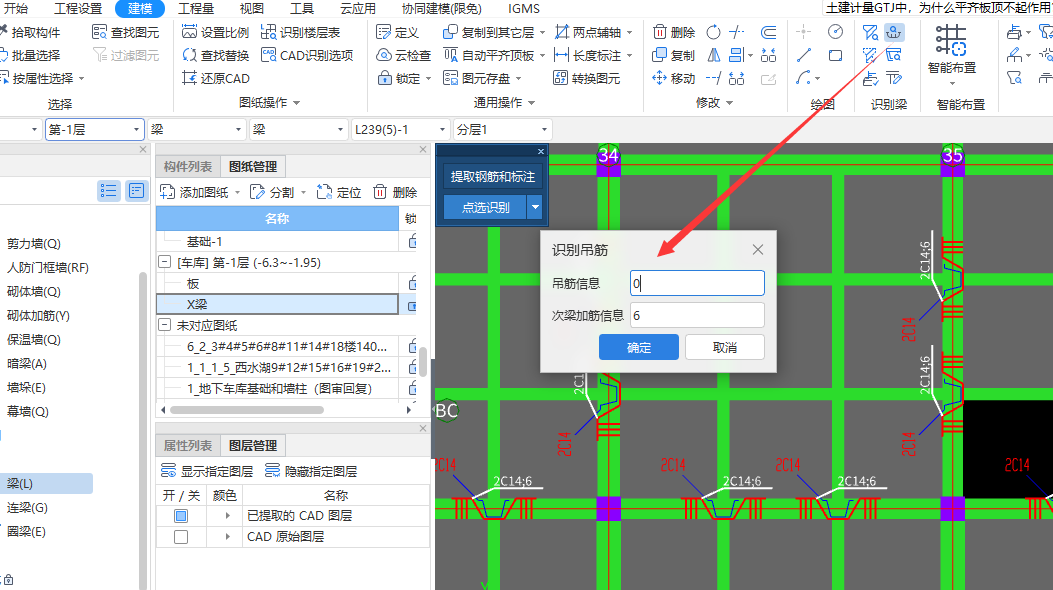Select 连梁(G) in component tree
Viewport: 1053px width, 590px height.
pyautogui.click(x=28, y=507)
